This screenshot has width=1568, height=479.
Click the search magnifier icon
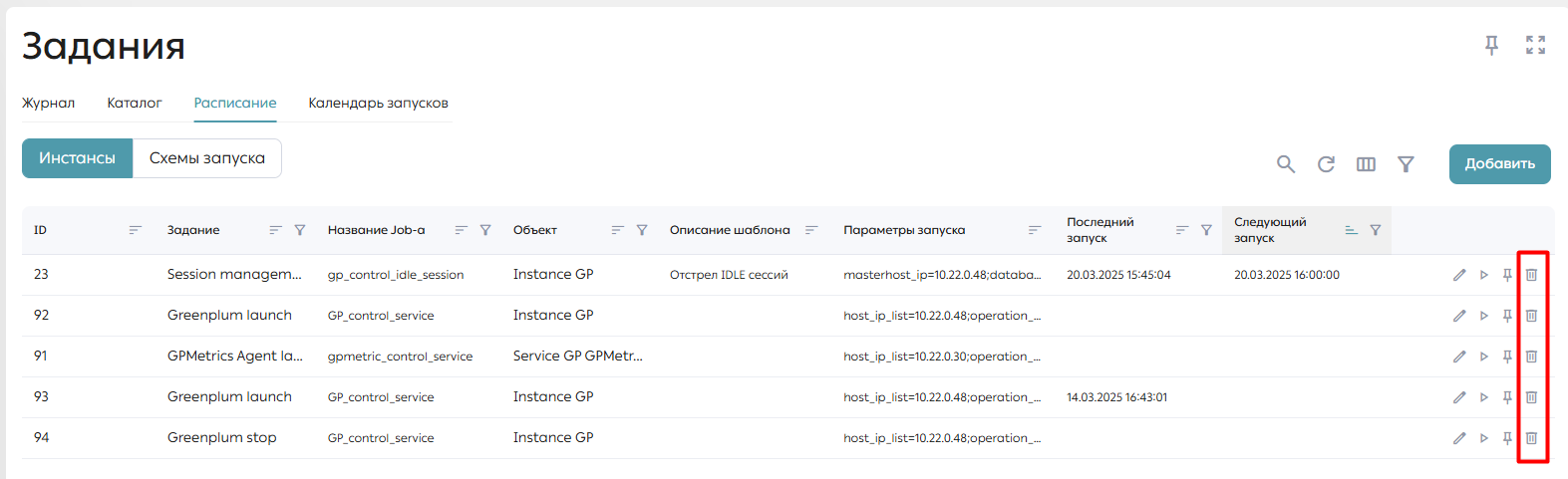[x=1286, y=164]
